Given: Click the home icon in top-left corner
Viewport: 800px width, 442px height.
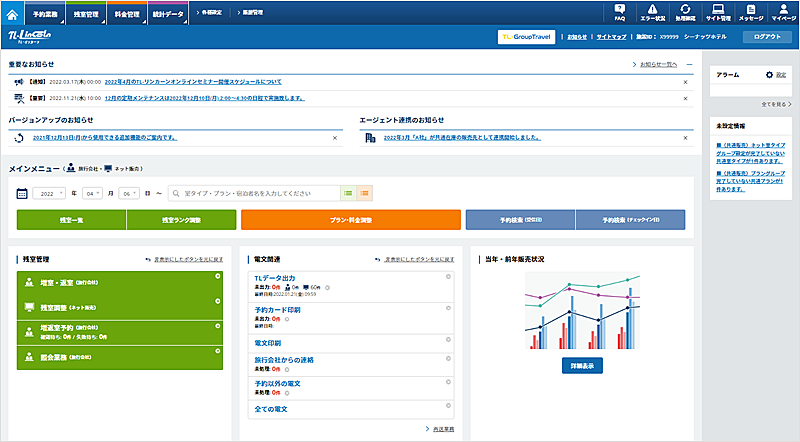Looking at the screenshot, I should [12, 12].
